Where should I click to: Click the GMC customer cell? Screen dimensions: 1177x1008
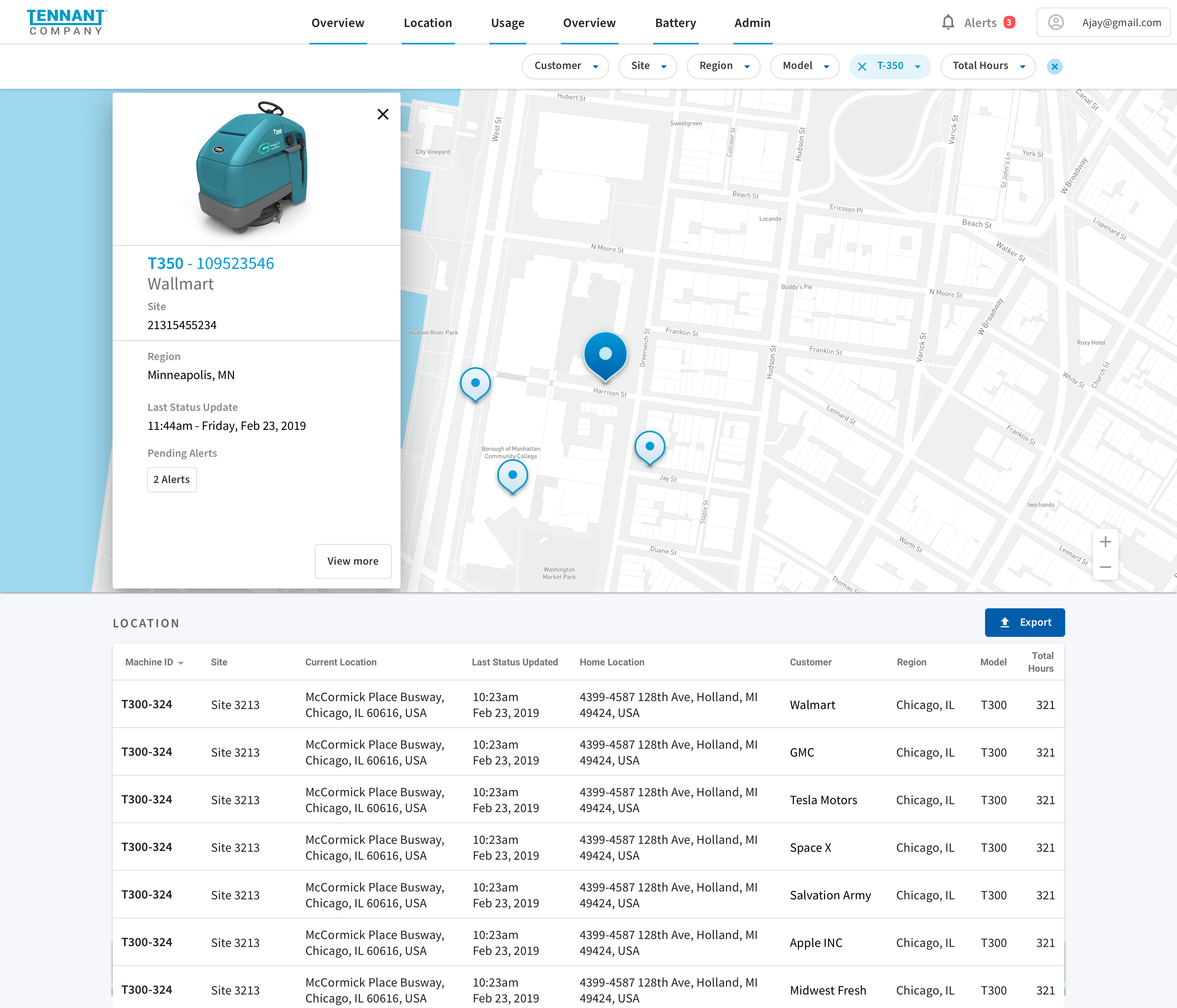pos(802,752)
